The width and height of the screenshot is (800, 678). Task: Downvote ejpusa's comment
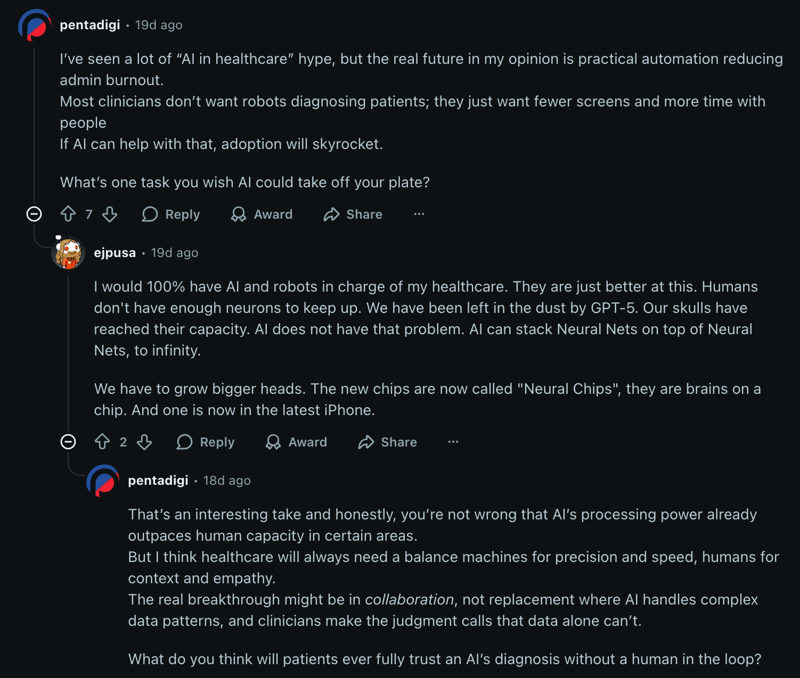pyautogui.click(x=144, y=441)
